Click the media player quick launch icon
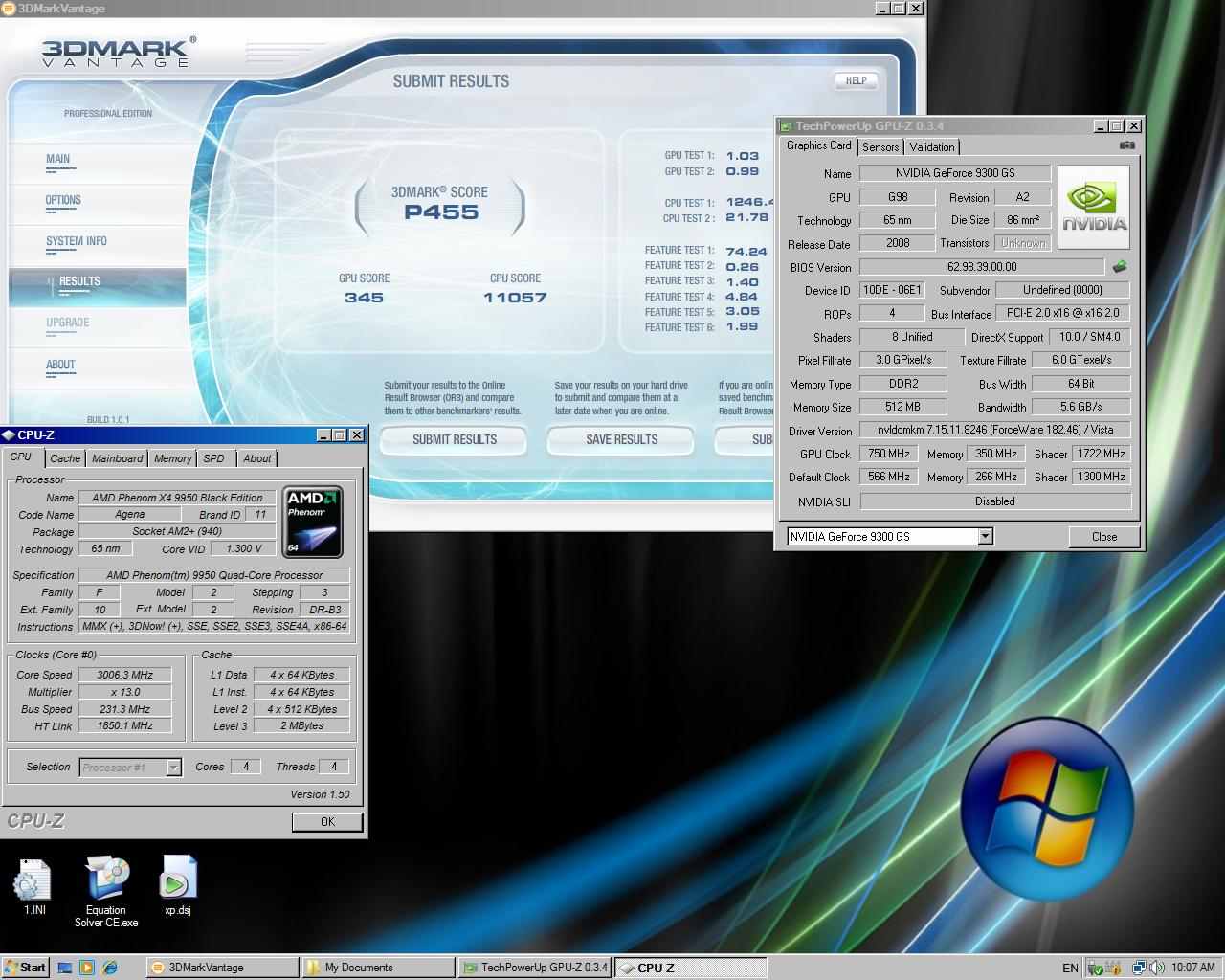 coord(87,968)
